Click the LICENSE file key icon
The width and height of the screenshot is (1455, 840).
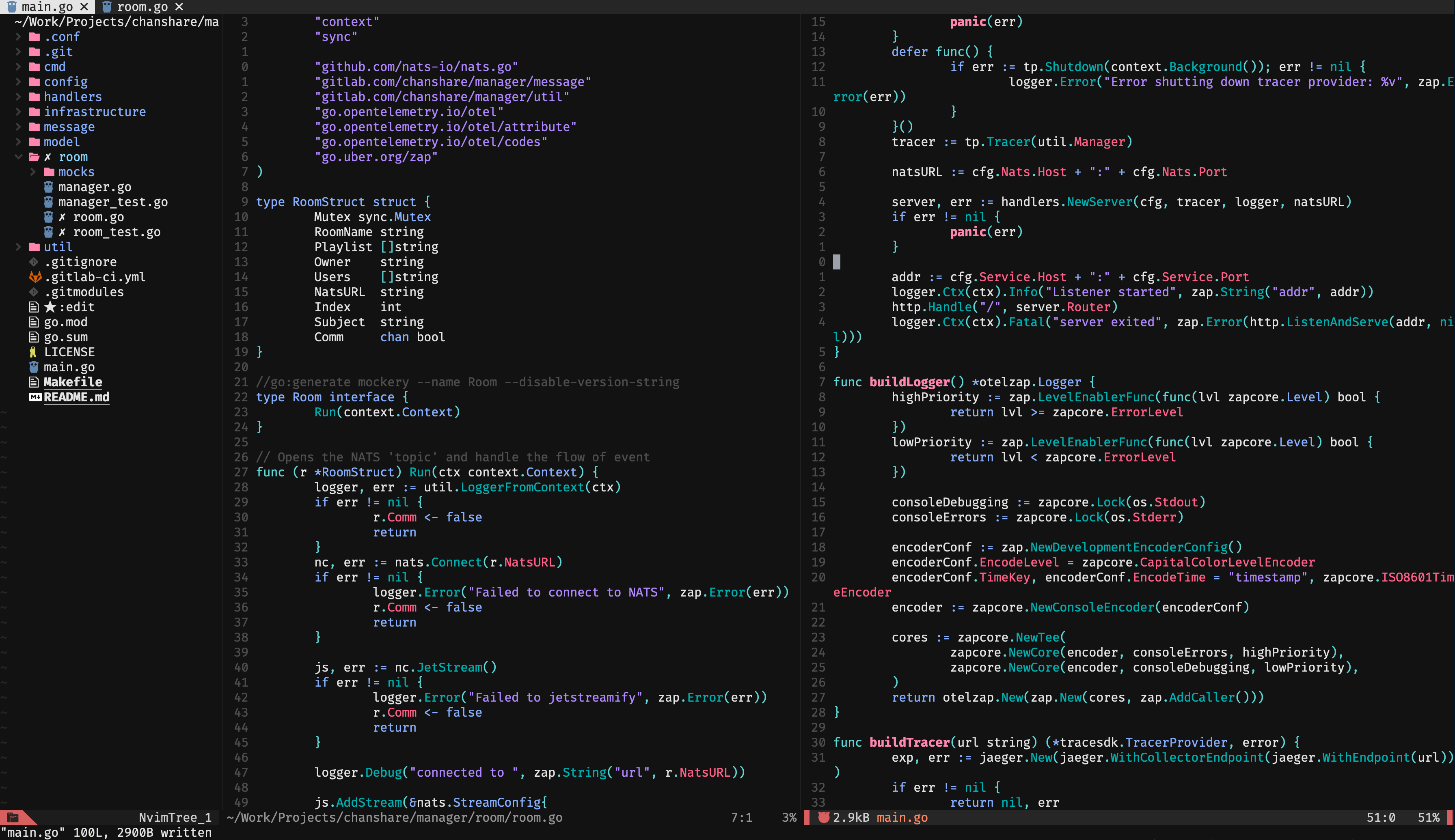tap(33, 352)
